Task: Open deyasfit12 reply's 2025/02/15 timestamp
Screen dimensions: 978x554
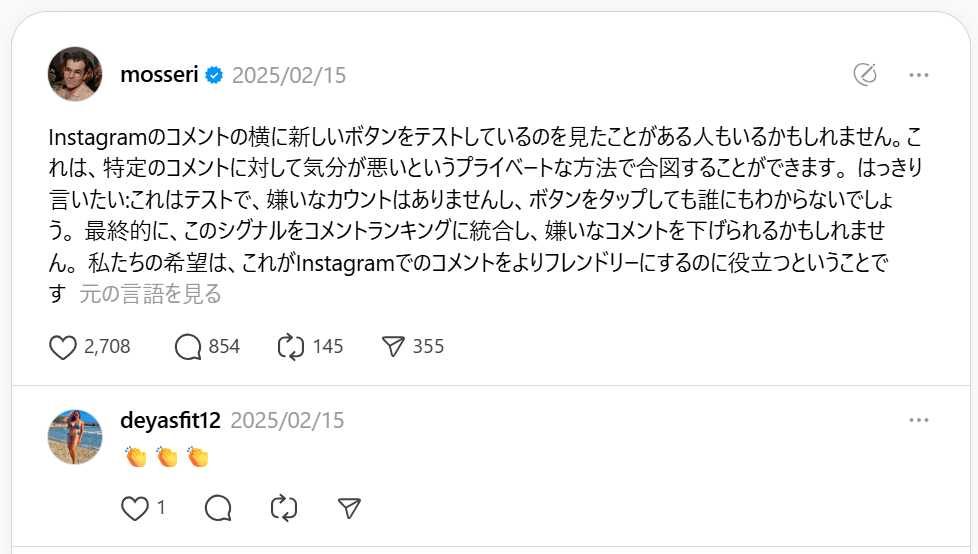Action: (x=287, y=421)
